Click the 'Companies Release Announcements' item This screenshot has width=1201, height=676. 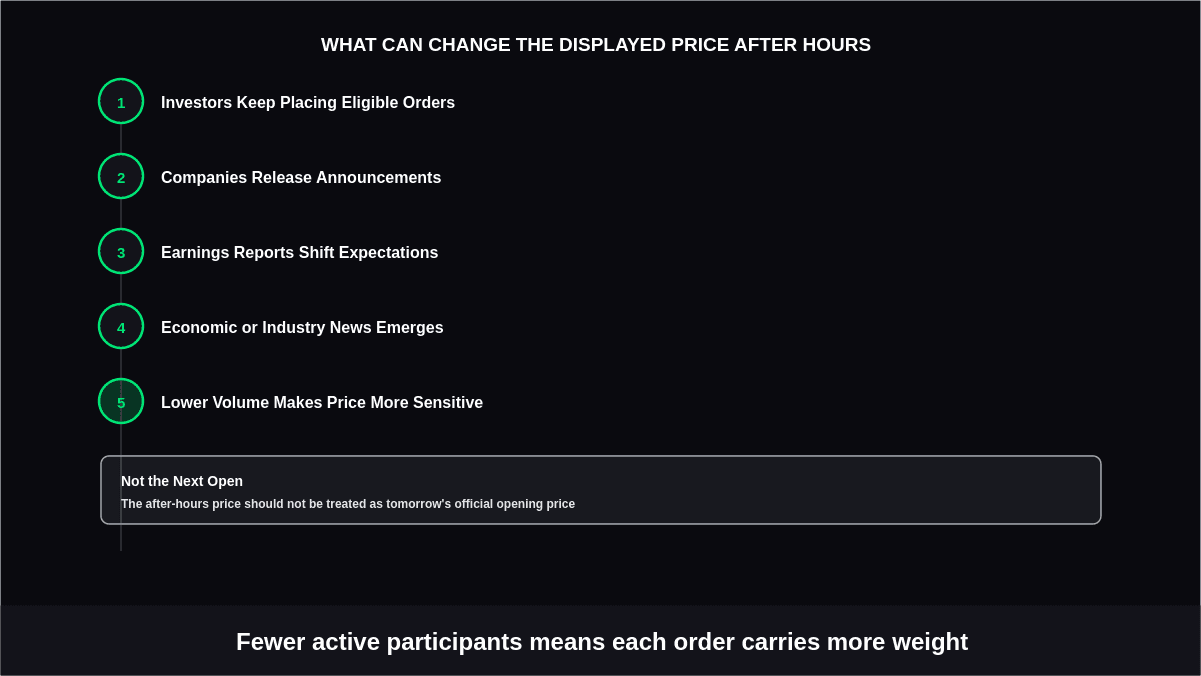[301, 177]
